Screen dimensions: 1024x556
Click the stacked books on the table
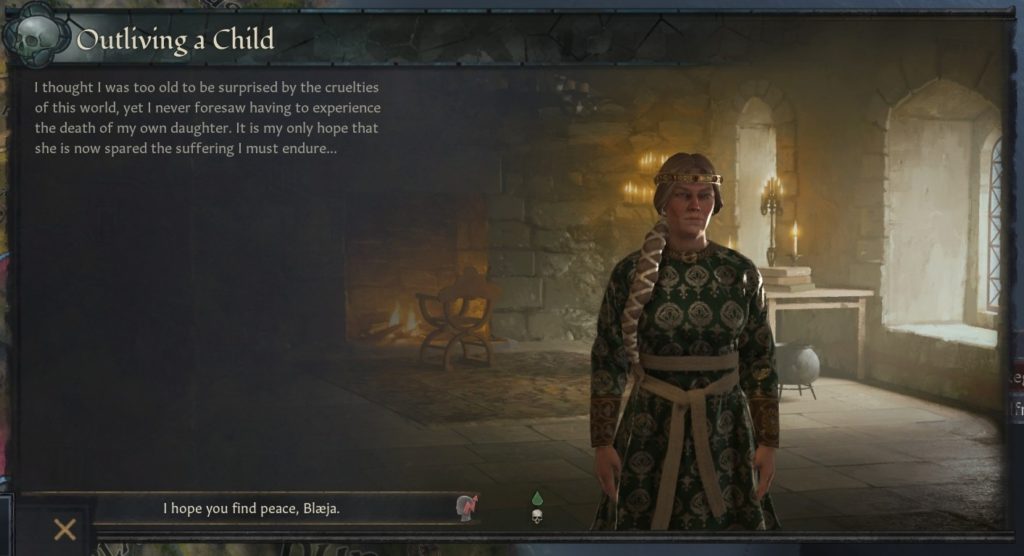[786, 279]
